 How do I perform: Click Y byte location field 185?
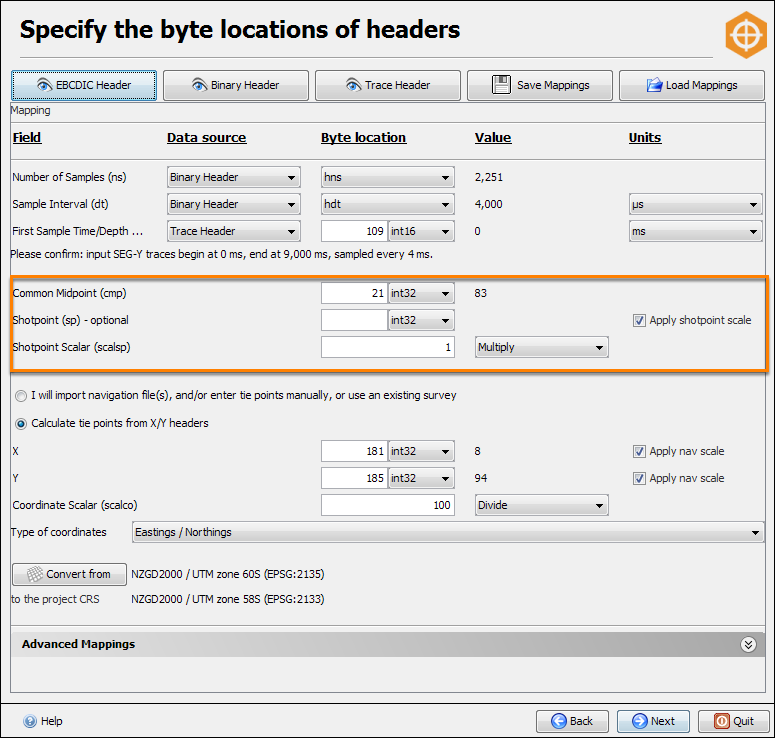(x=354, y=478)
